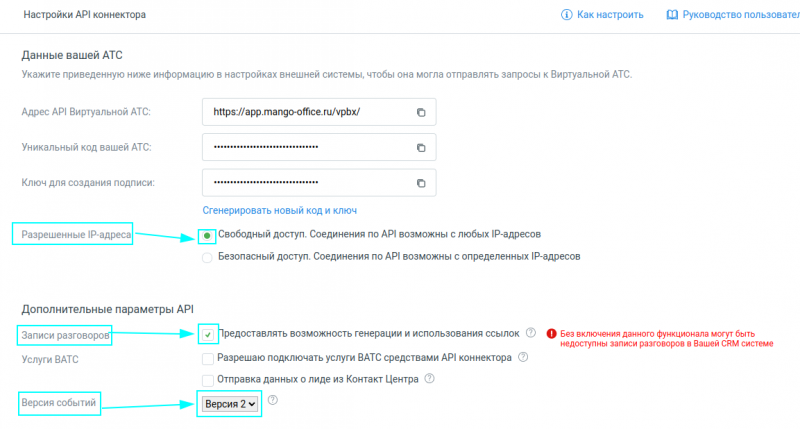
Task: Toggle checkbox for link generation and usage
Action: pyautogui.click(x=207, y=334)
